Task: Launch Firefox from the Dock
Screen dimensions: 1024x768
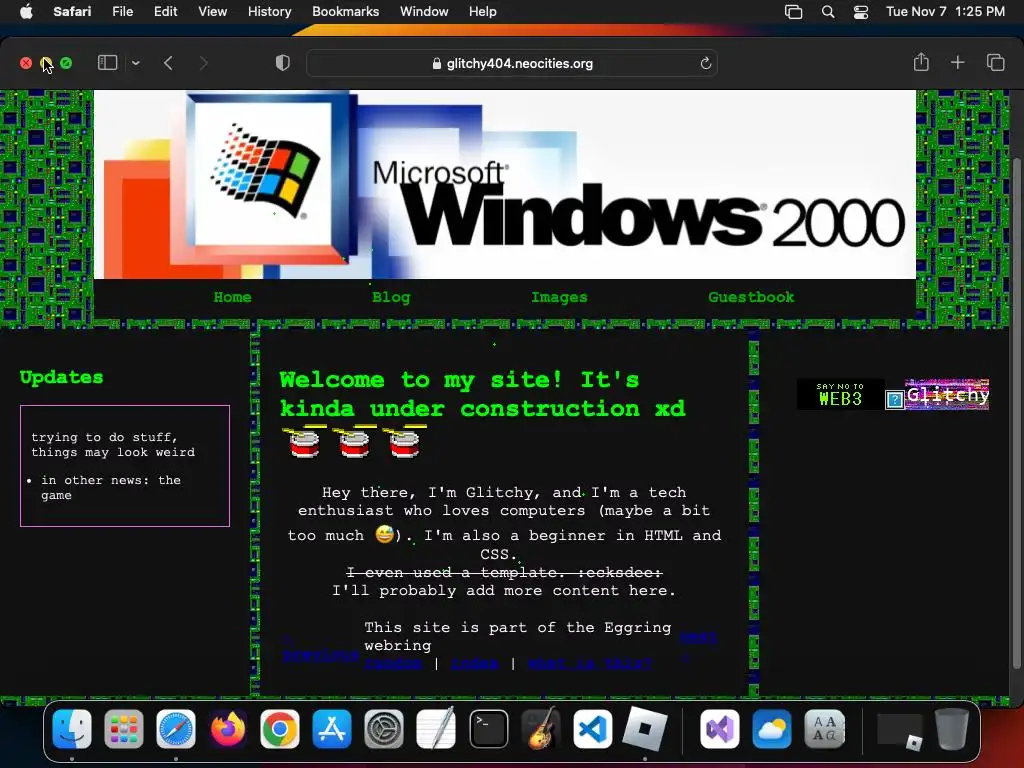Action: [x=227, y=729]
